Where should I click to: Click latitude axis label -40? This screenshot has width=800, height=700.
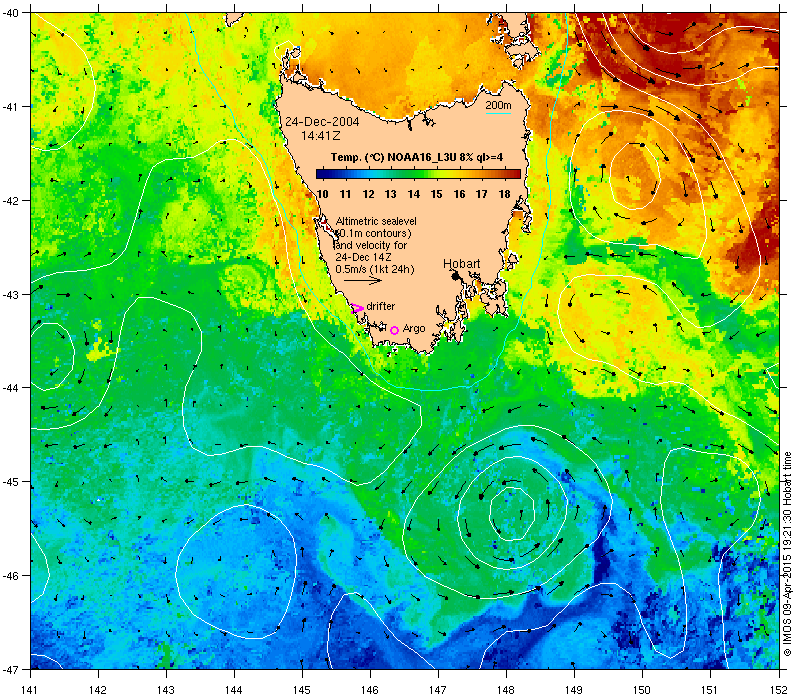(x=10, y=13)
